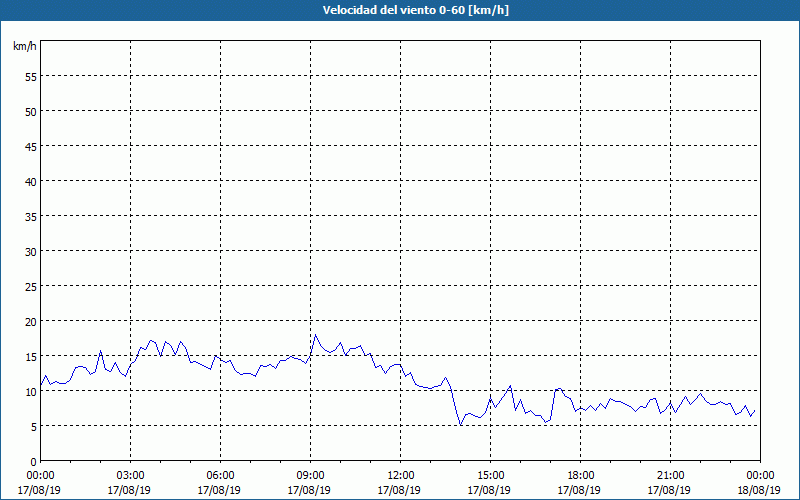The width and height of the screenshot is (800, 500).
Task: Click the y-axis value 30
Action: (x=31, y=252)
